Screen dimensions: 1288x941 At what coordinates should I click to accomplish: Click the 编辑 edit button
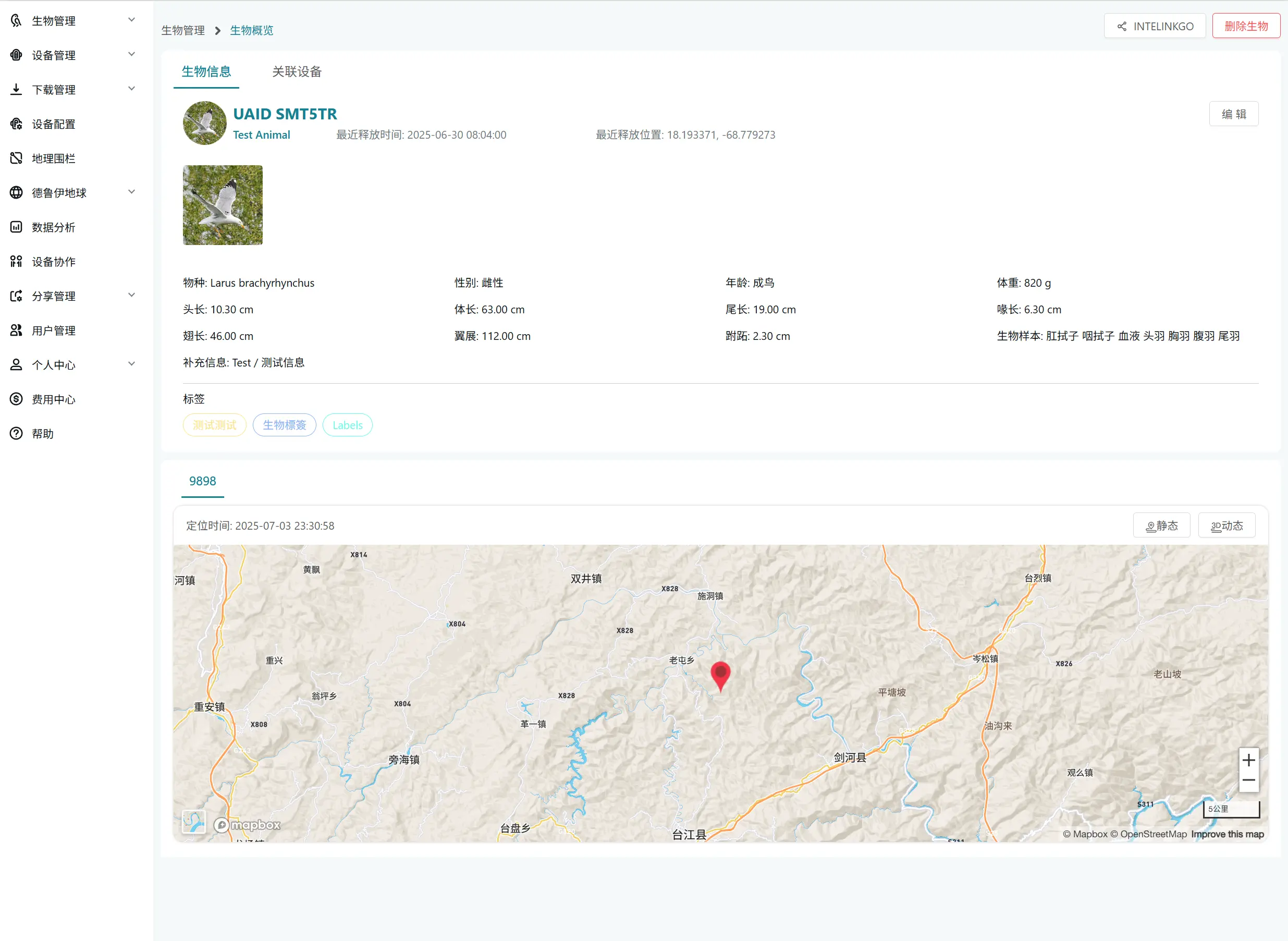tap(1233, 114)
